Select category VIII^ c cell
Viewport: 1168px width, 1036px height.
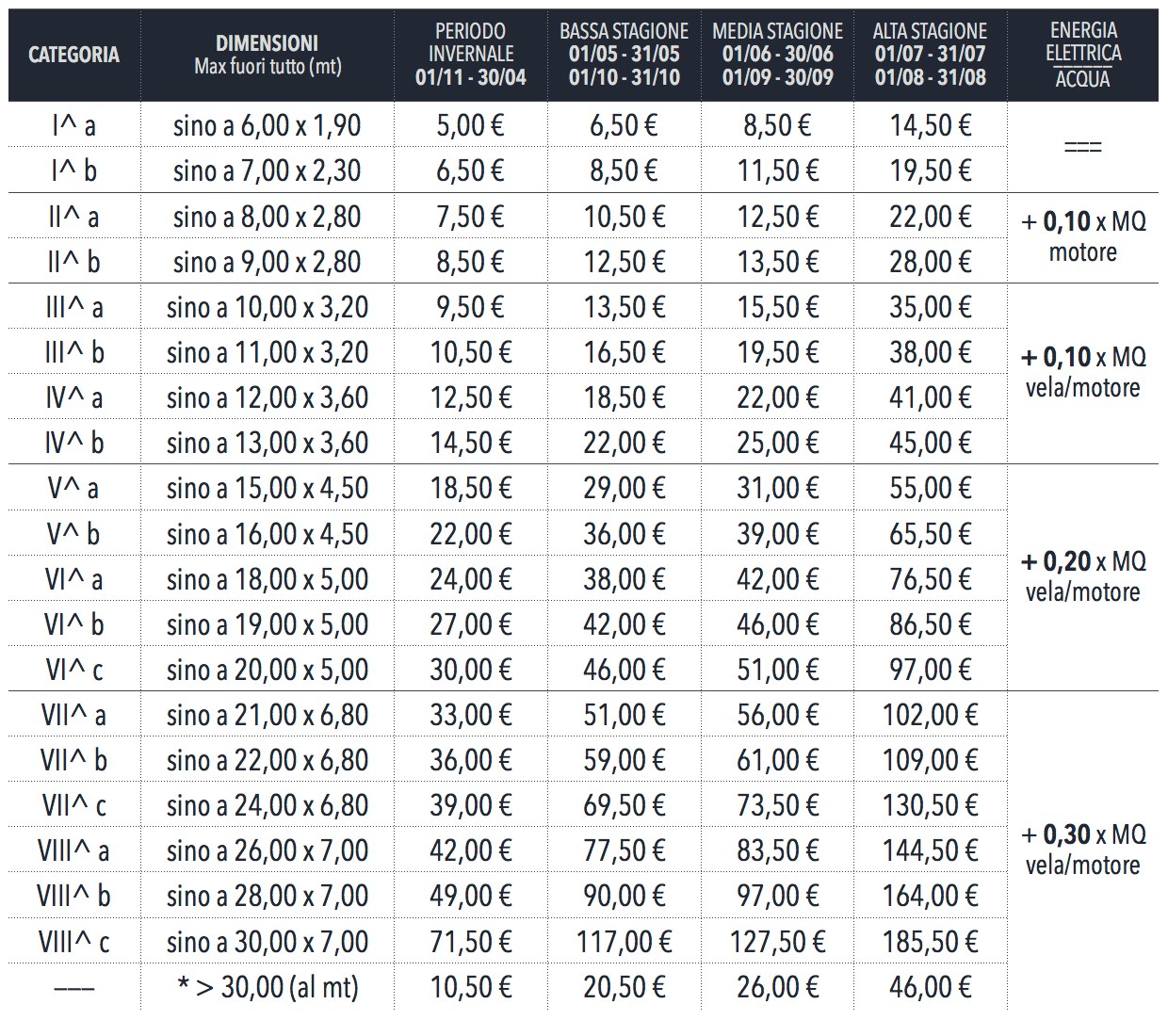click(x=73, y=942)
